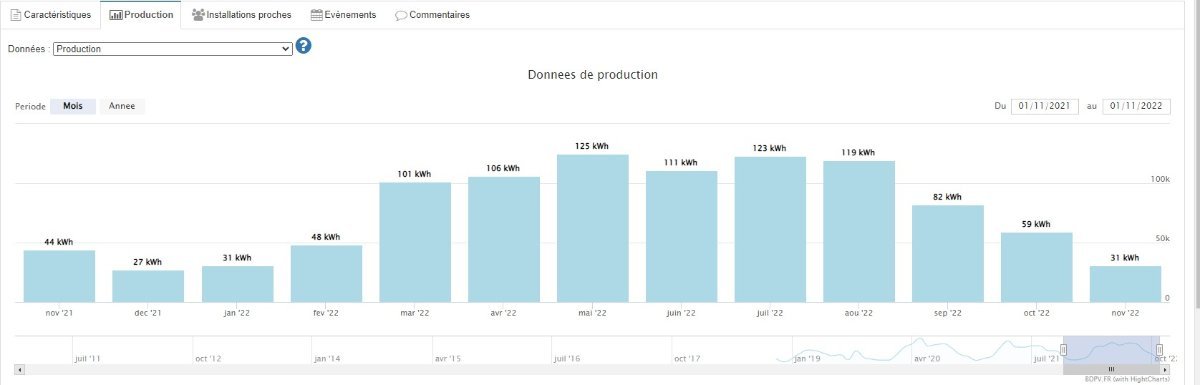Click the aou '22 bar (119 kWh)
Screen dimensions: 1200x385
pyautogui.click(x=859, y=231)
